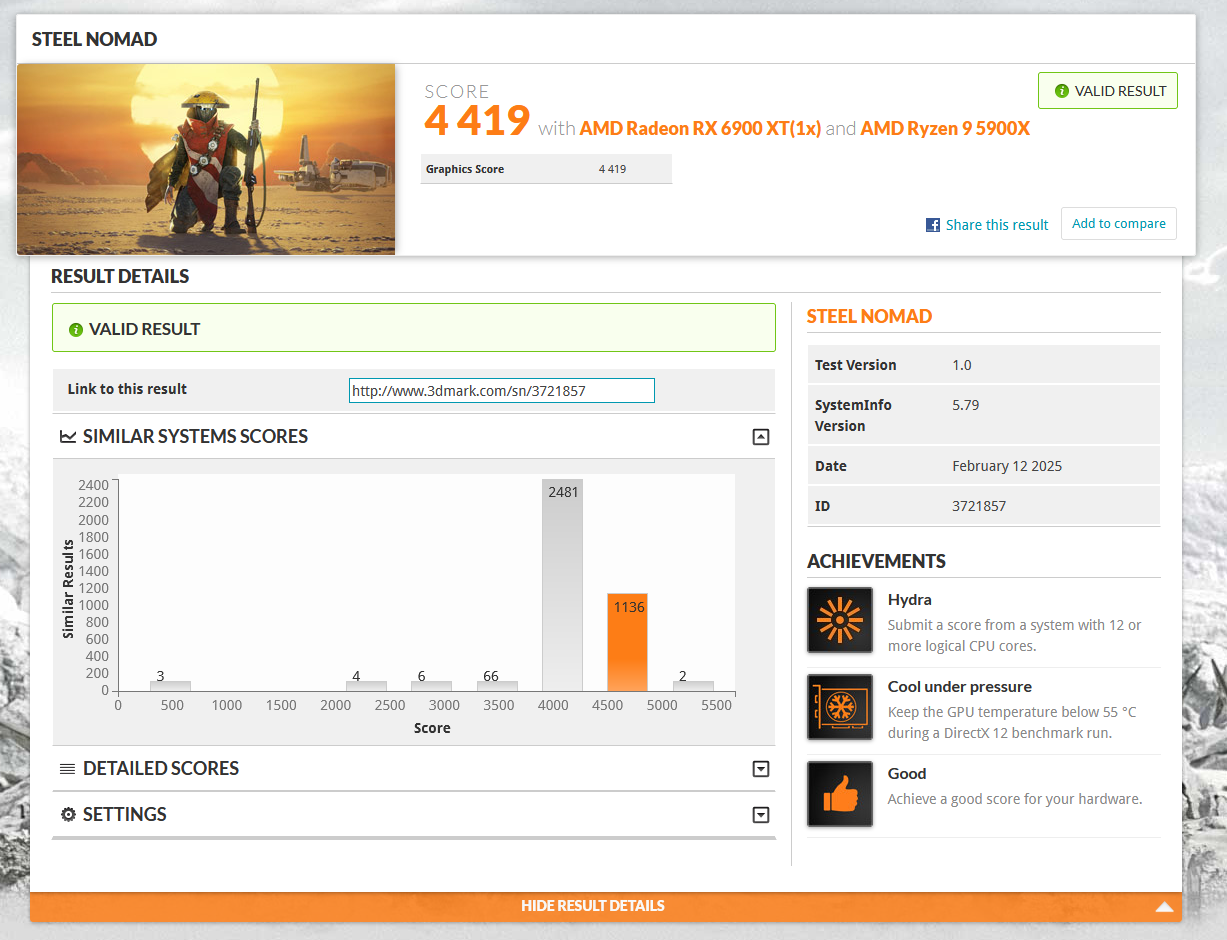Click the chart bar labeled 3
The width and height of the screenshot is (1227, 940).
[x=170, y=686]
